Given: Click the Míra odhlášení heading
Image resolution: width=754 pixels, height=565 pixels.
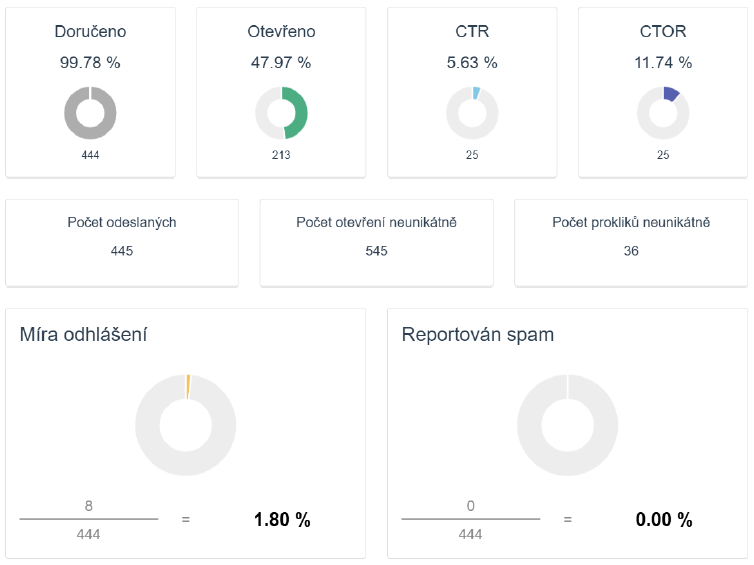Looking at the screenshot, I should click(84, 334).
